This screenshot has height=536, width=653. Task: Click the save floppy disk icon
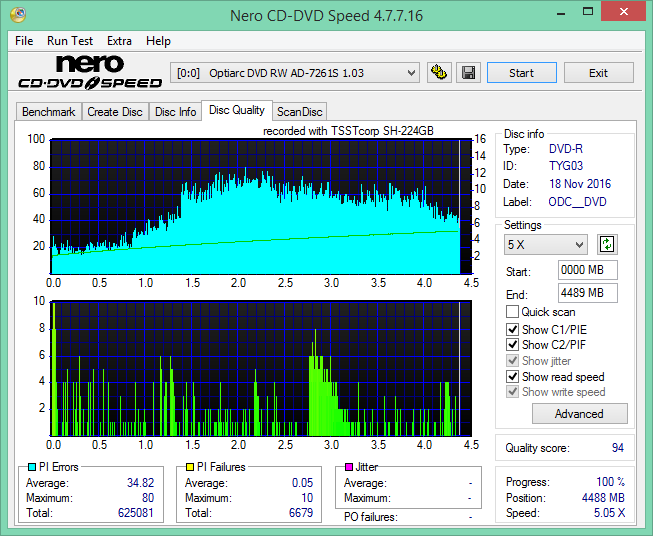tap(469, 73)
